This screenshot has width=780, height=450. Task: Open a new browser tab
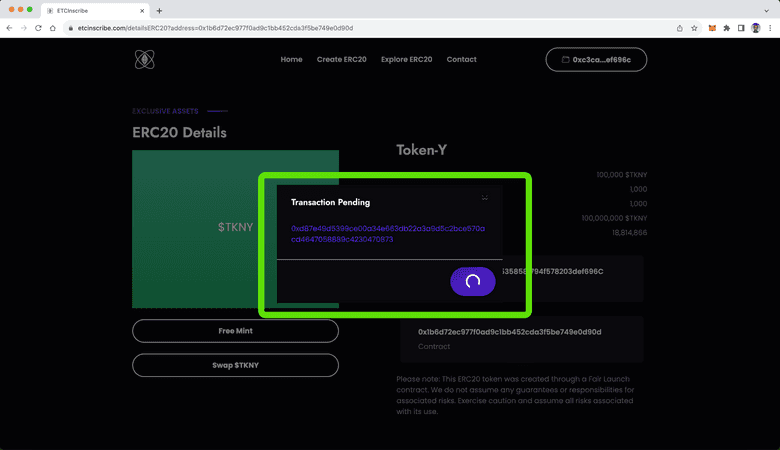click(159, 10)
